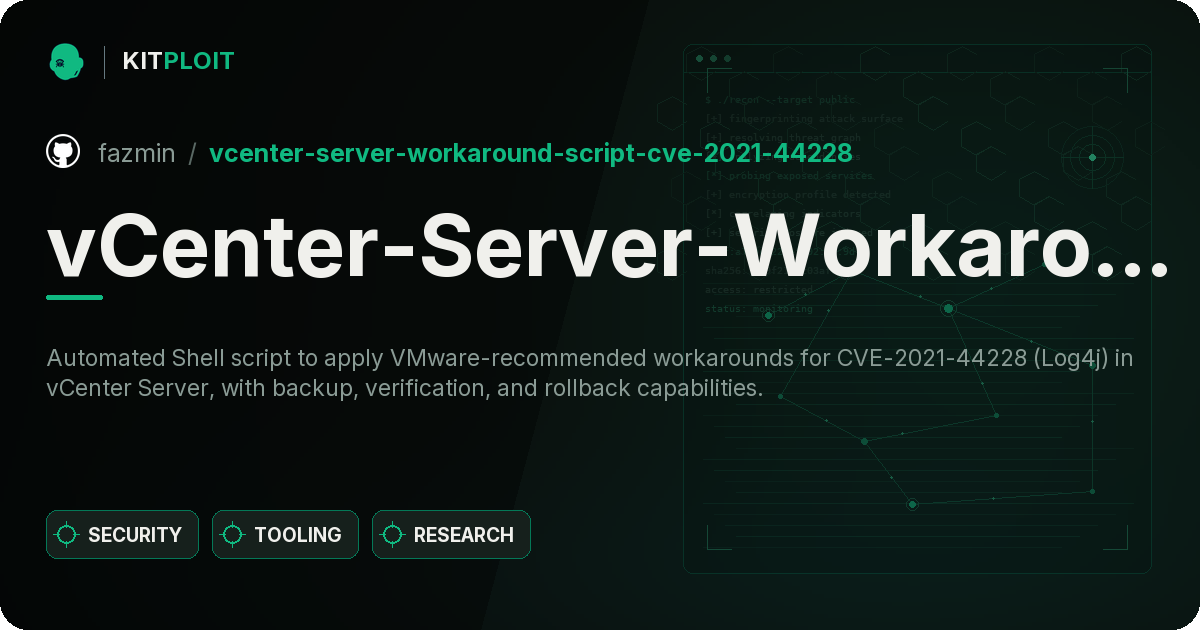
Task: Click the KitPloit green head logo icon
Action: [66, 61]
